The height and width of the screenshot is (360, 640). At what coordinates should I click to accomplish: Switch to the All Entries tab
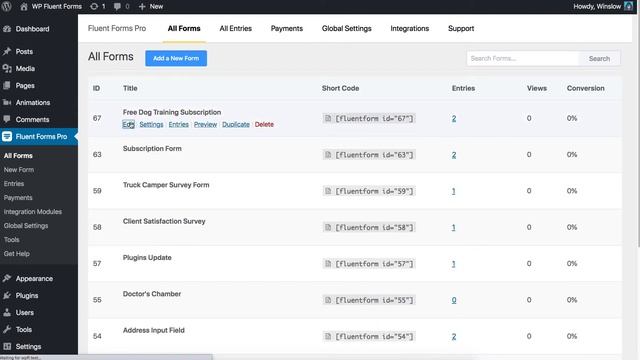(236, 29)
